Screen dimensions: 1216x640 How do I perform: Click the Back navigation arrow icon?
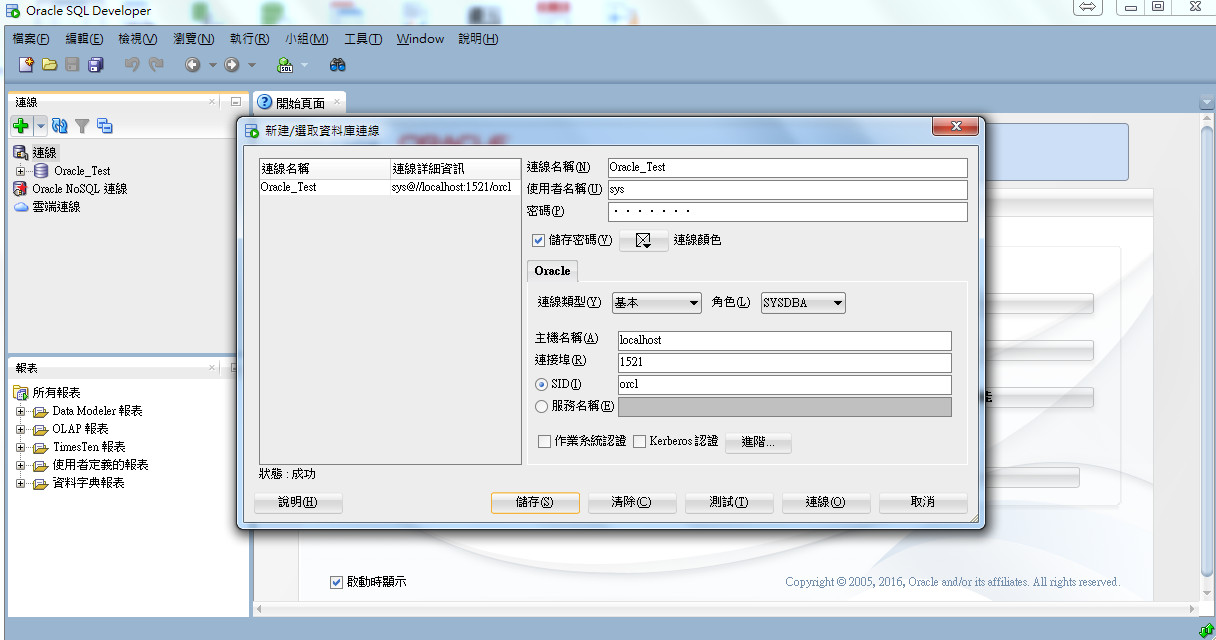[193, 65]
